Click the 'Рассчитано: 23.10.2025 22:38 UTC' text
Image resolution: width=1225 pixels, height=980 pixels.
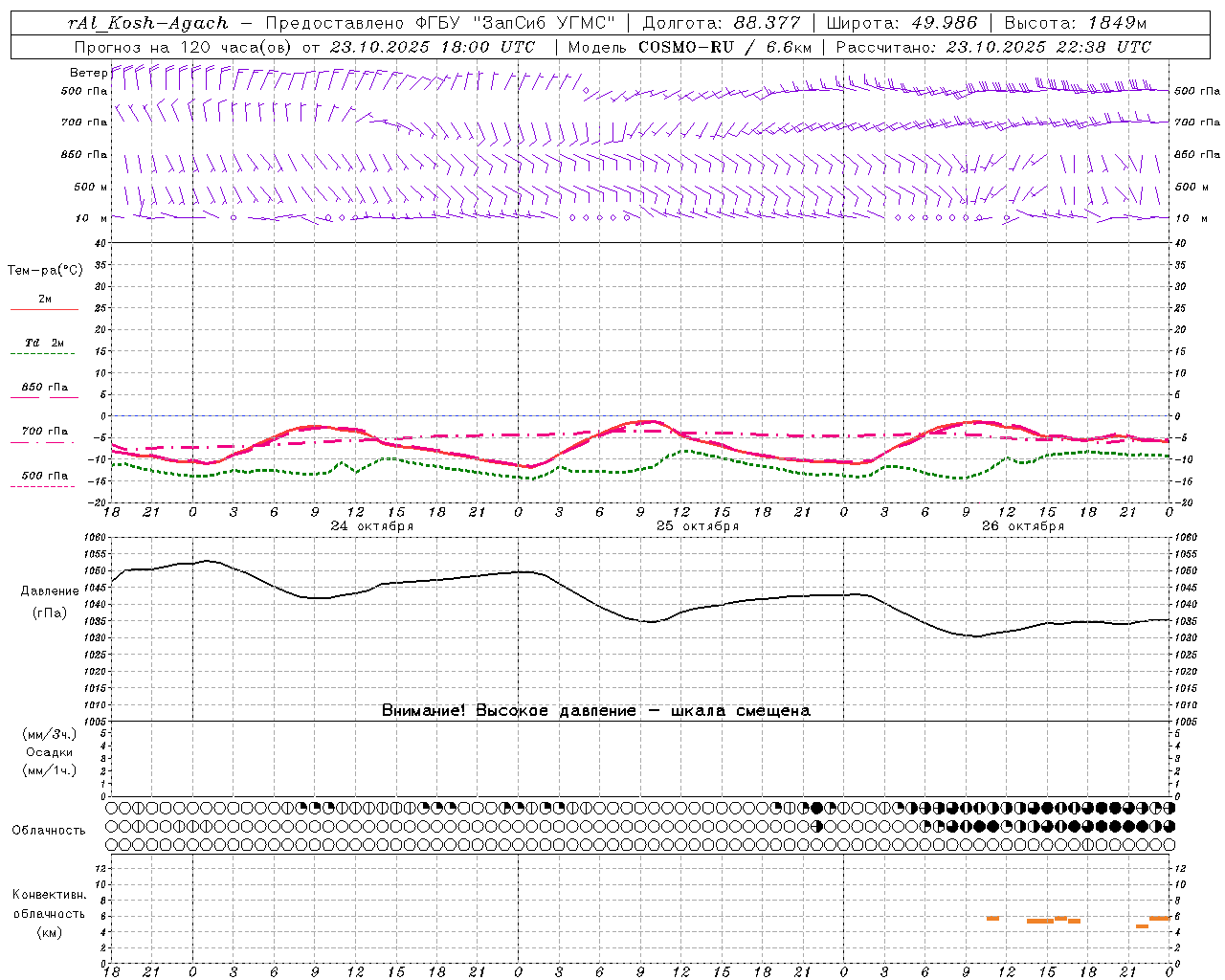coord(993,47)
